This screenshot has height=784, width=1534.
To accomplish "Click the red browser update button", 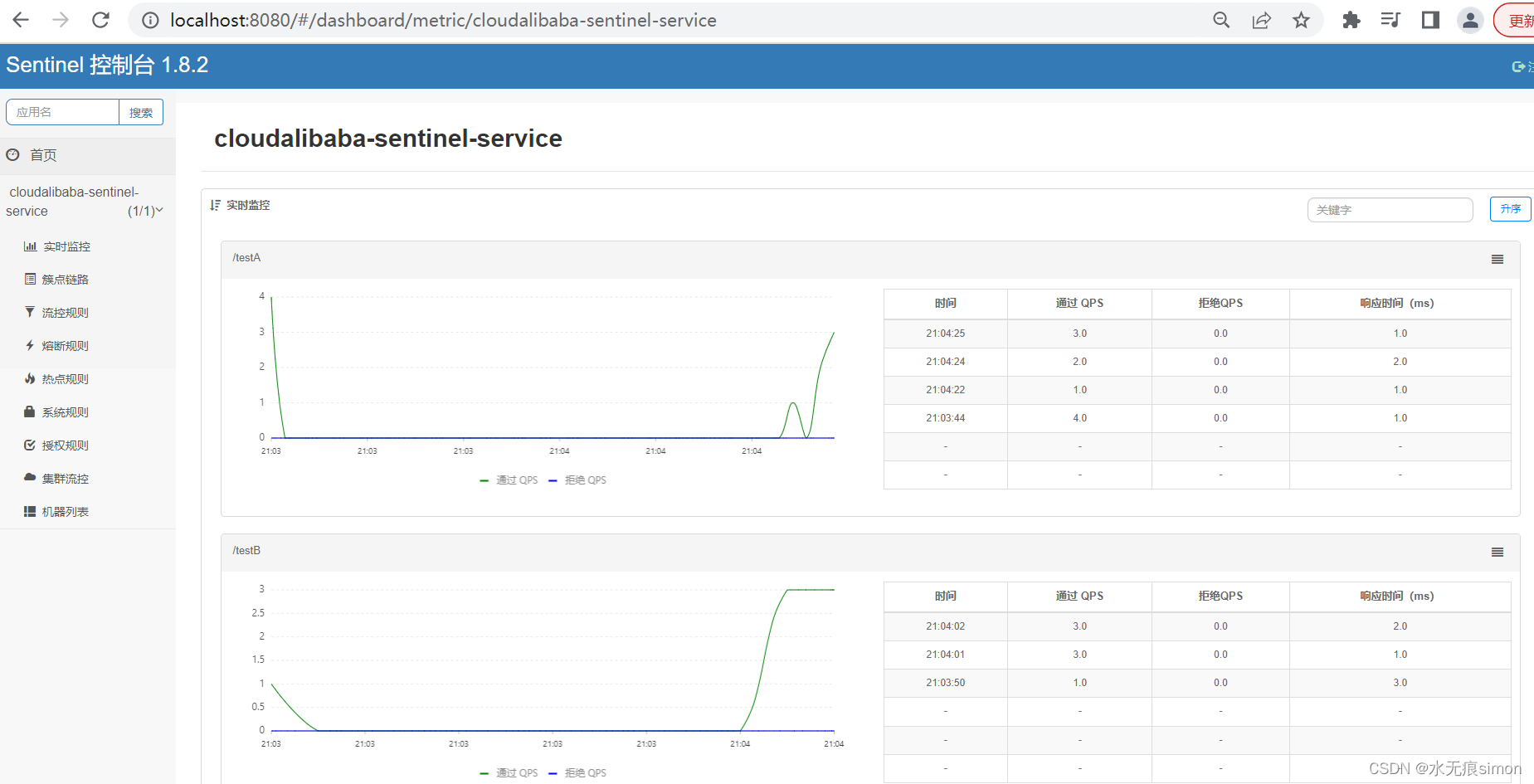I will tap(1515, 21).
